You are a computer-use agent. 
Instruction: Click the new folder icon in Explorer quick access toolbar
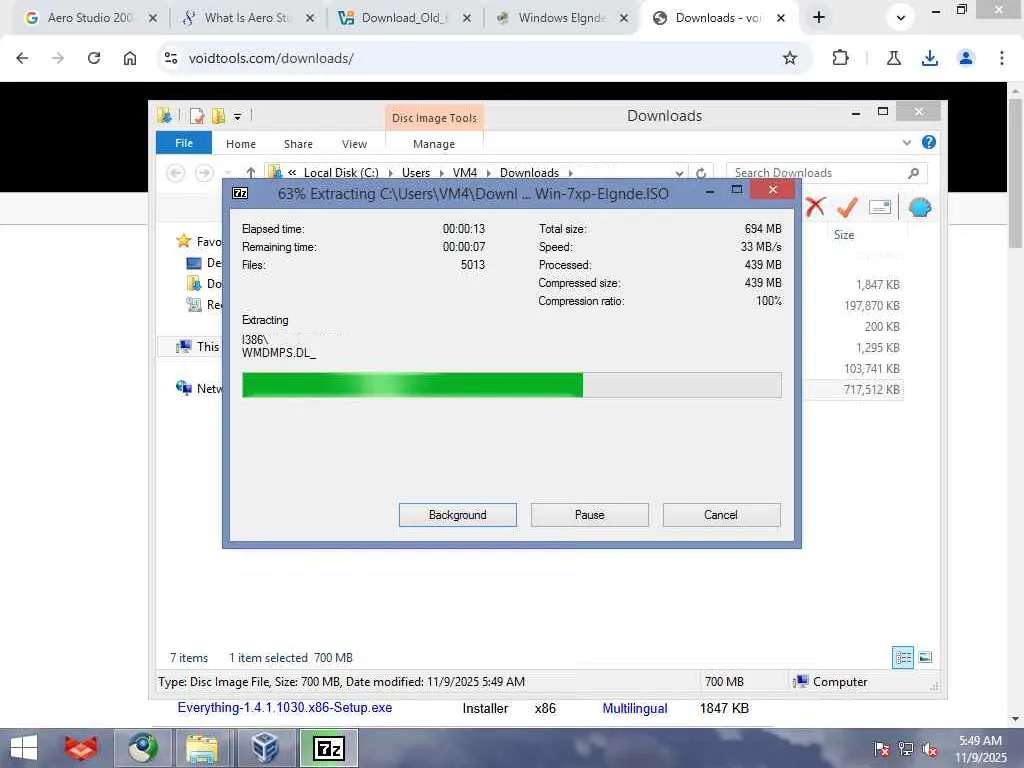click(218, 116)
